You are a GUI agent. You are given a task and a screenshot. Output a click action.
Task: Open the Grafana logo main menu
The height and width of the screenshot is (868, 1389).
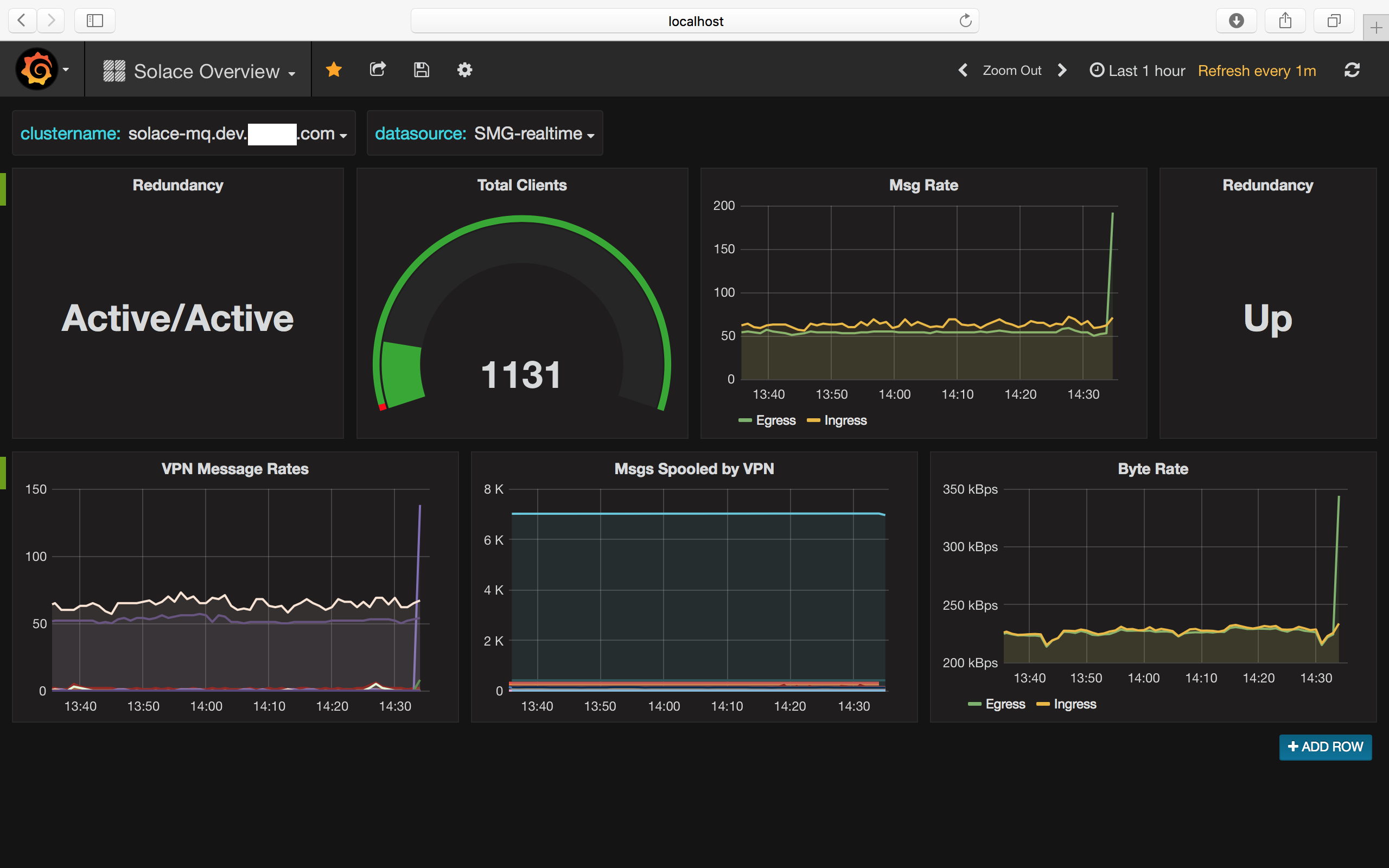[38, 69]
